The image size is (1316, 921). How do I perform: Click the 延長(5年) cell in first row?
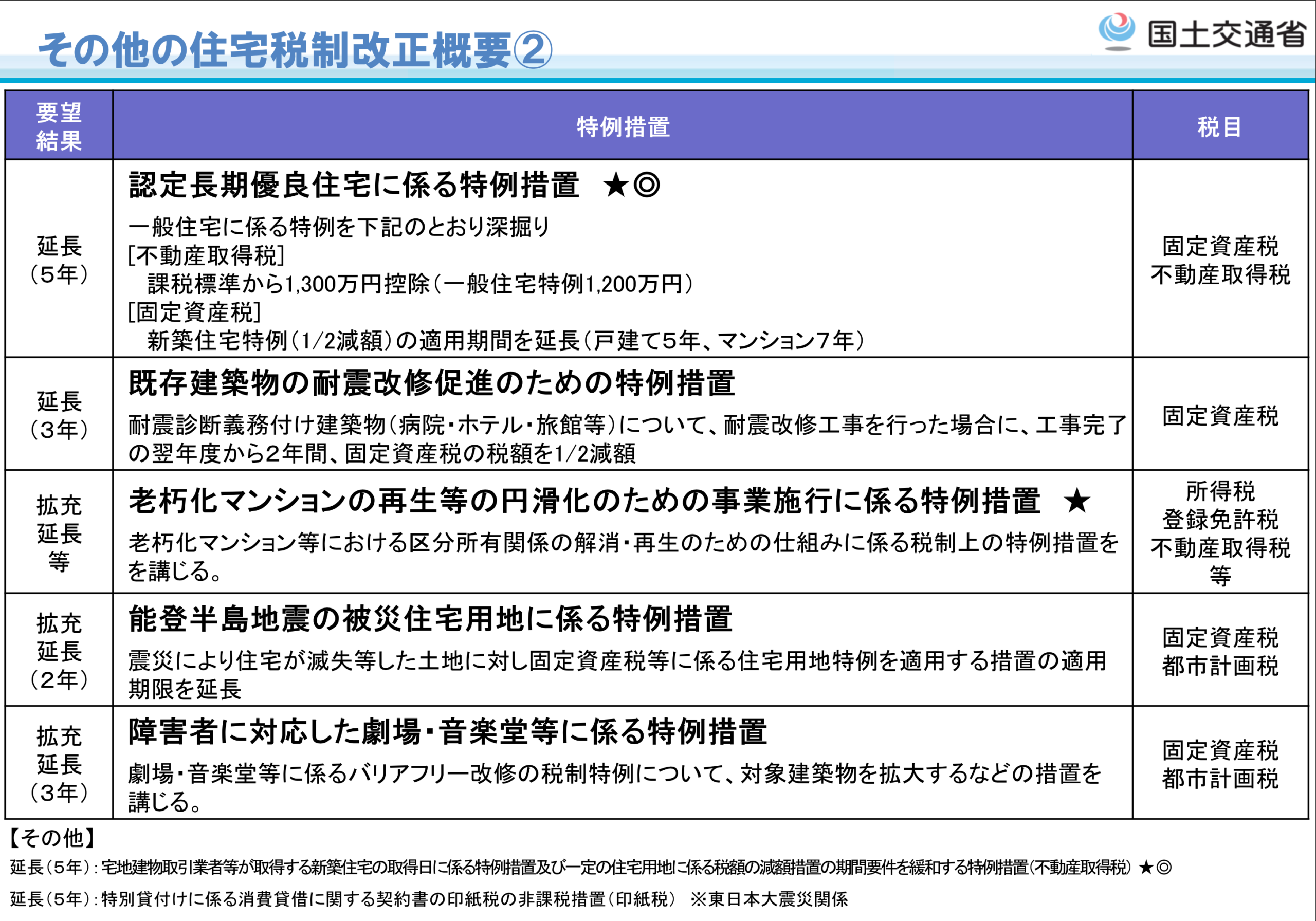coord(59,260)
